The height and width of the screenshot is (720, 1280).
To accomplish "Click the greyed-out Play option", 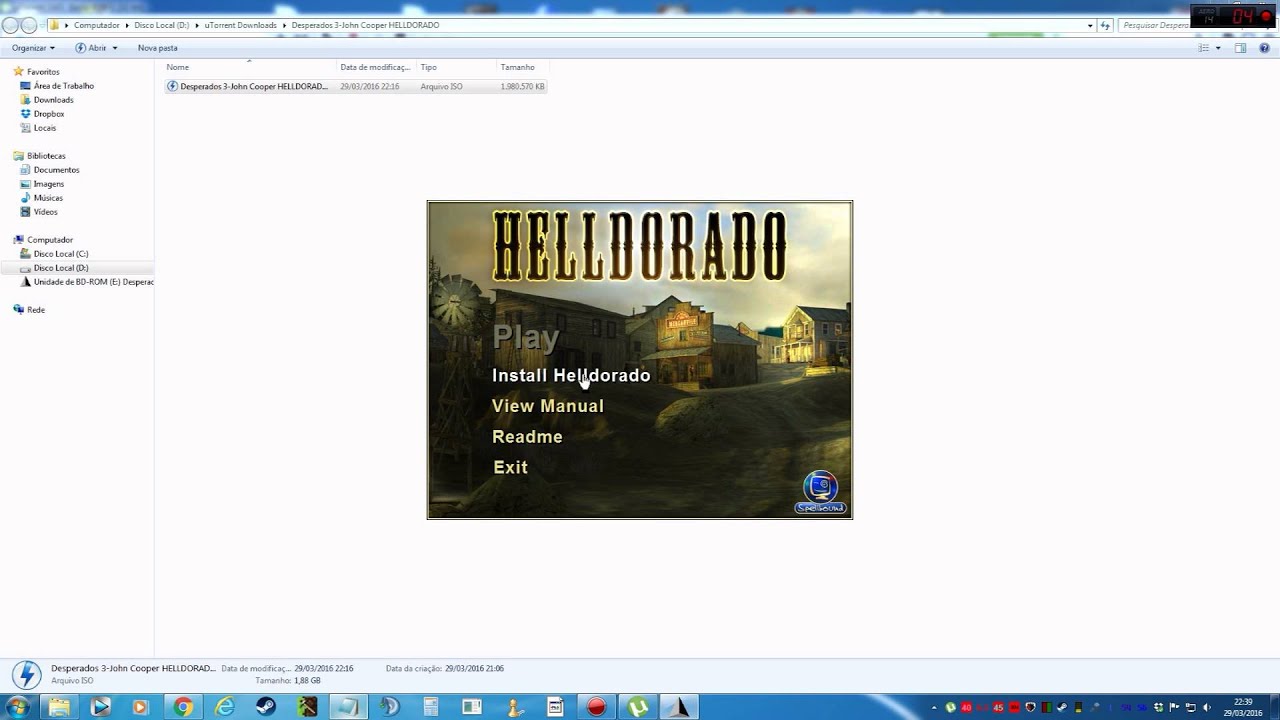I will point(525,337).
